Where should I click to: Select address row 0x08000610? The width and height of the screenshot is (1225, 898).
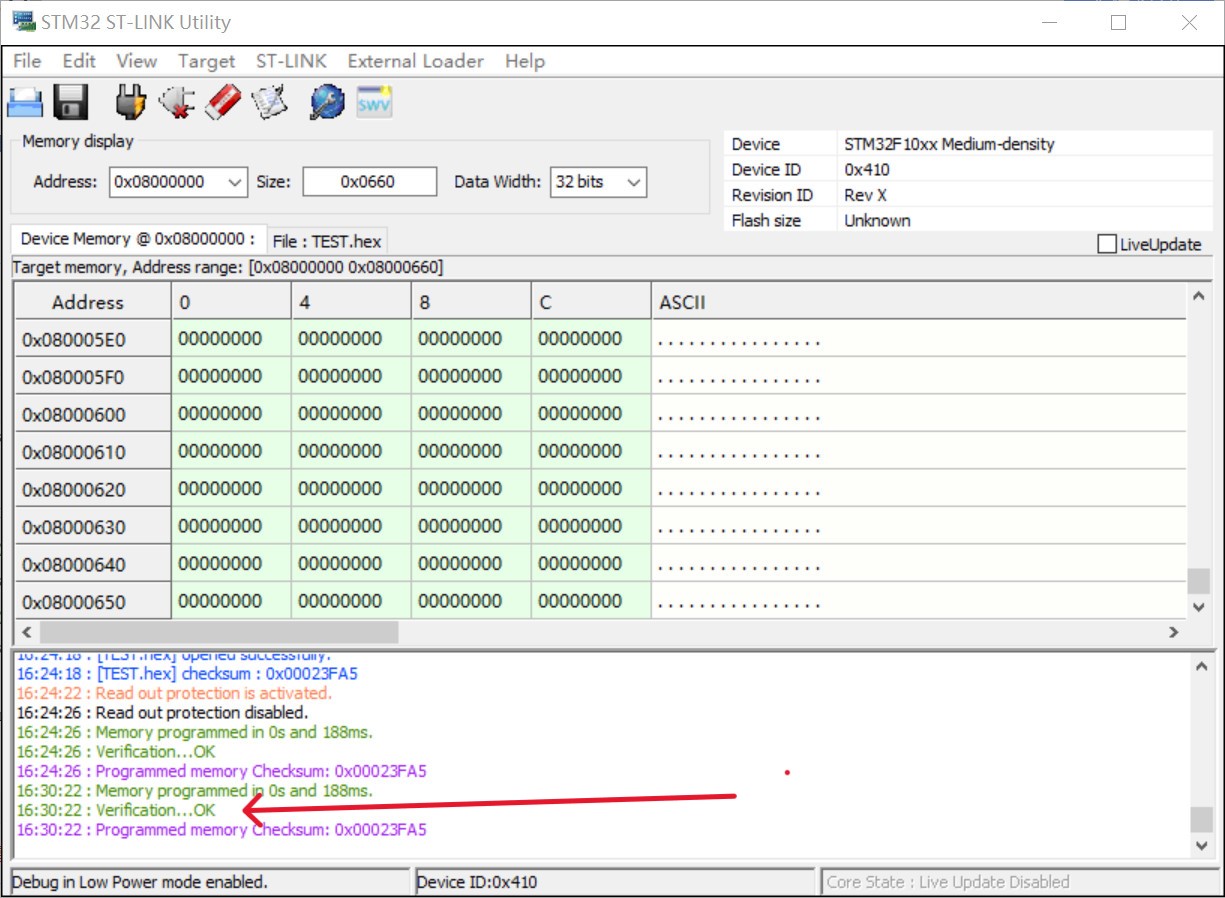pyautogui.click(x=93, y=452)
